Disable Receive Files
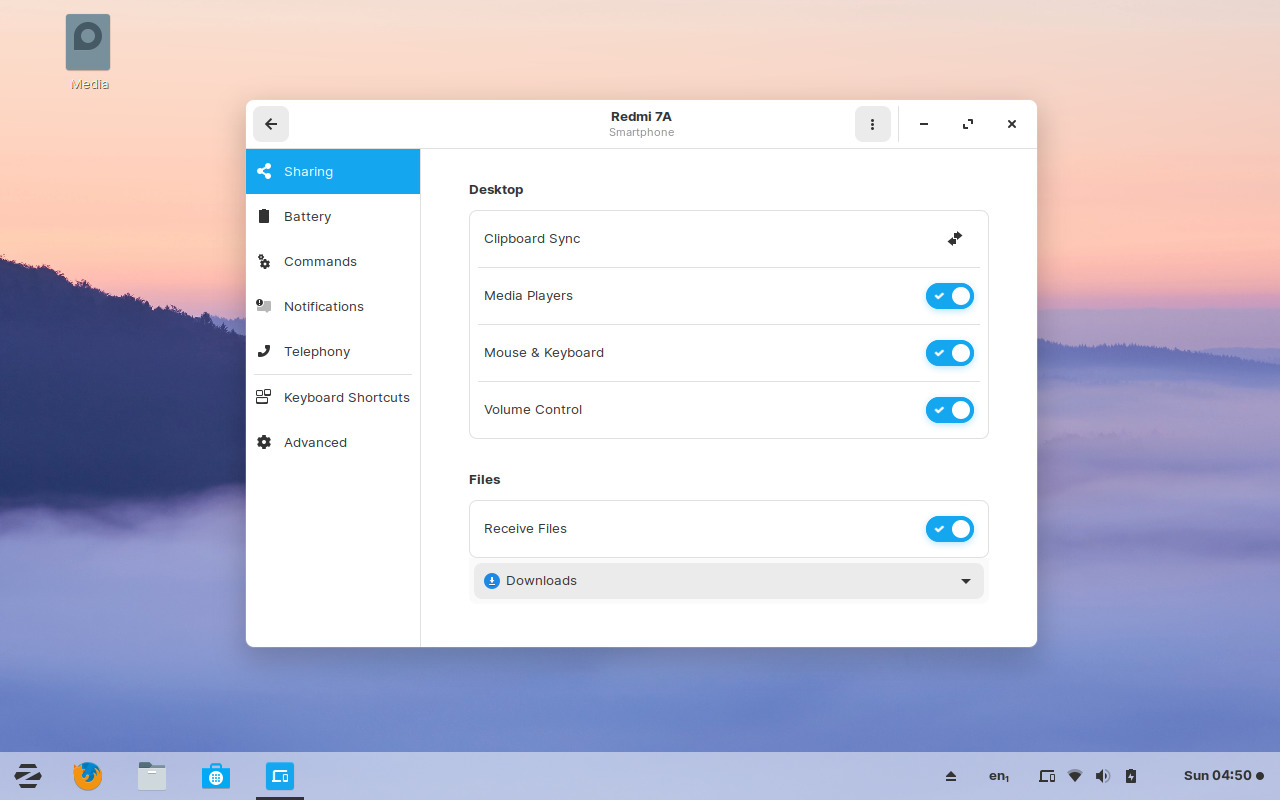The width and height of the screenshot is (1280, 800). click(x=949, y=529)
